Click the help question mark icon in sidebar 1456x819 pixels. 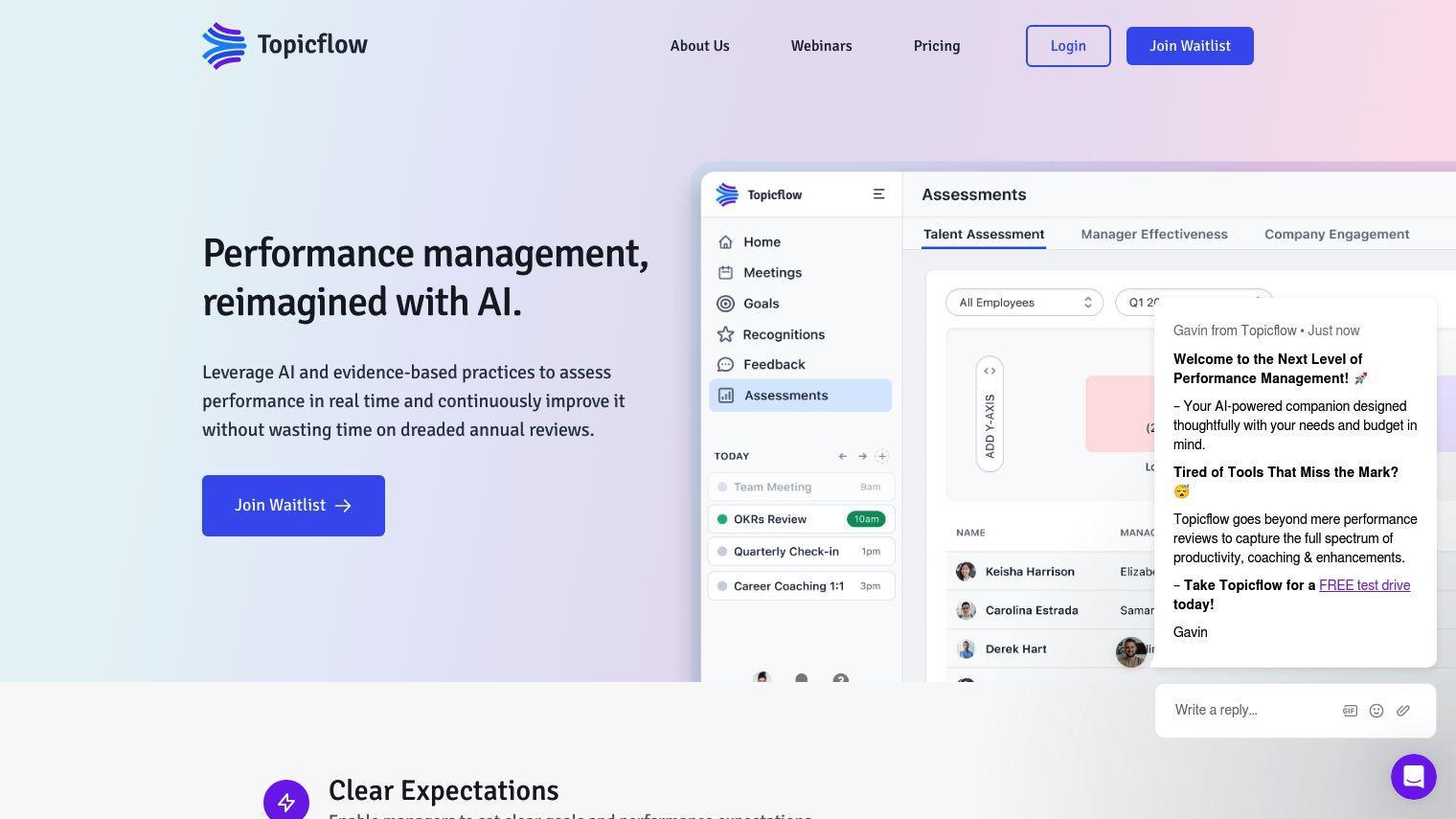pos(840,678)
